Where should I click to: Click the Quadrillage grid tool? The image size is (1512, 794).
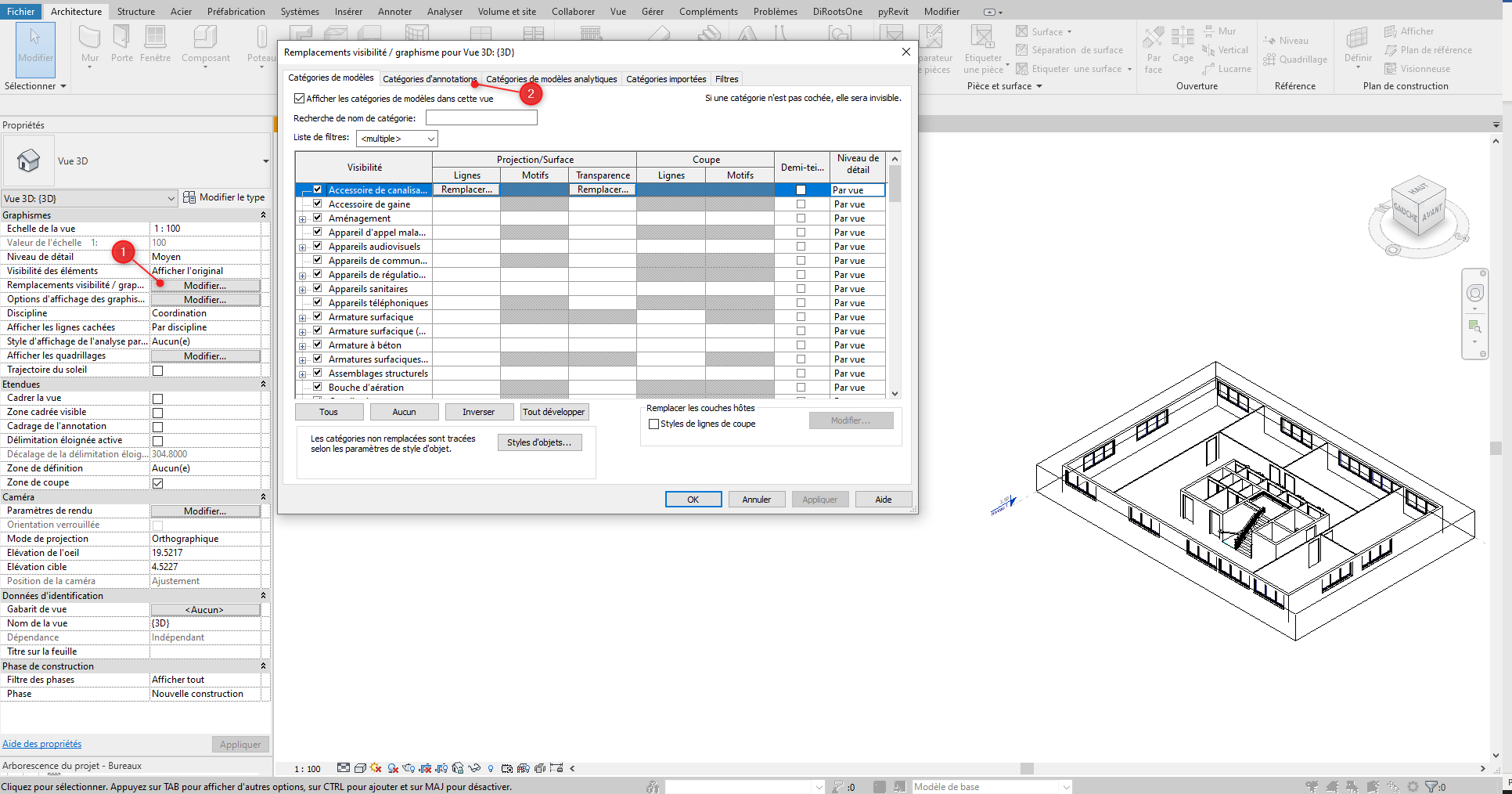(x=1294, y=60)
